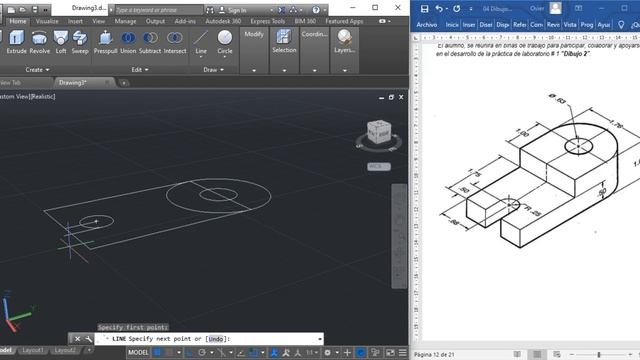Click the Autodesk Exchange Apps icon
This screenshot has width=640, height=360.
(x=282, y=10)
